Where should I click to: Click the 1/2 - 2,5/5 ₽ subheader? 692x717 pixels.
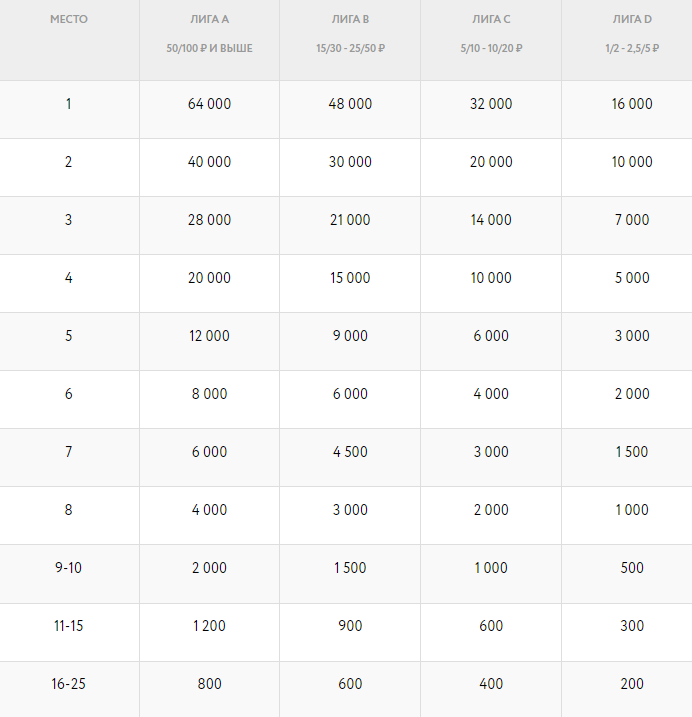tap(631, 48)
